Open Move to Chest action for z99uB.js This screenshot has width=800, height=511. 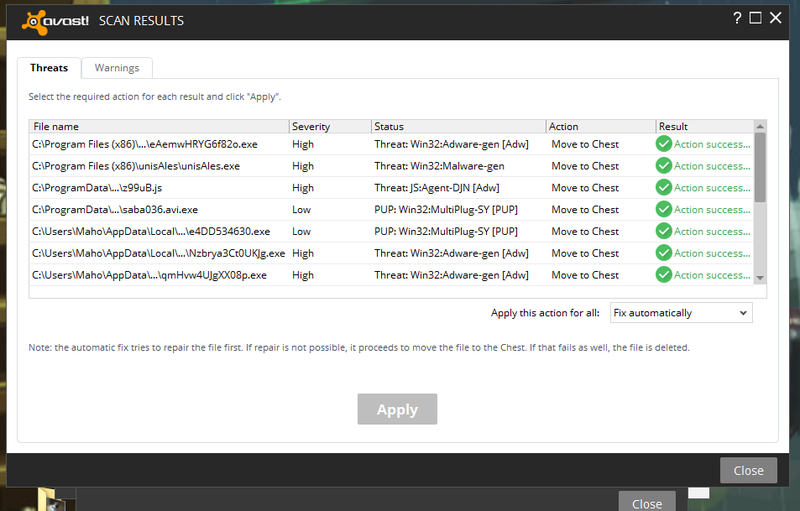point(585,188)
